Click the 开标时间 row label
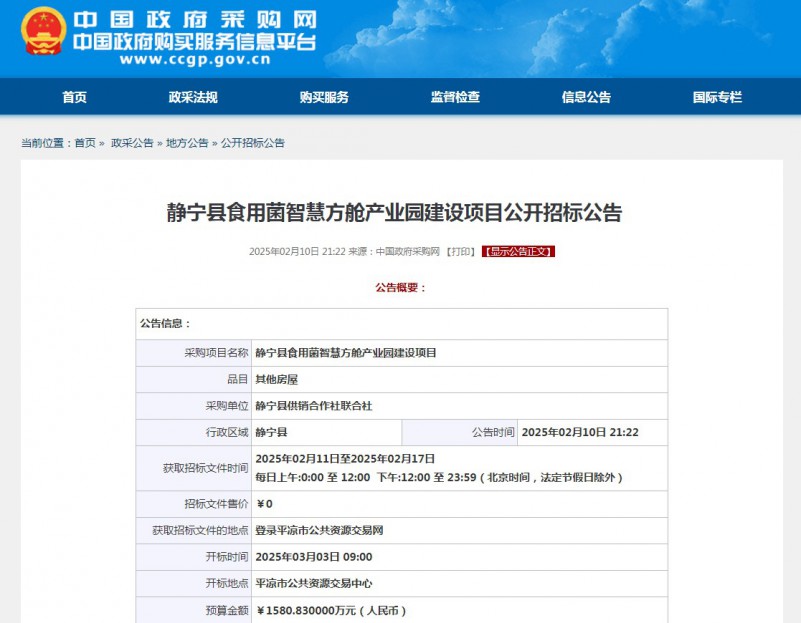This screenshot has height=623, width=801. coord(227,557)
